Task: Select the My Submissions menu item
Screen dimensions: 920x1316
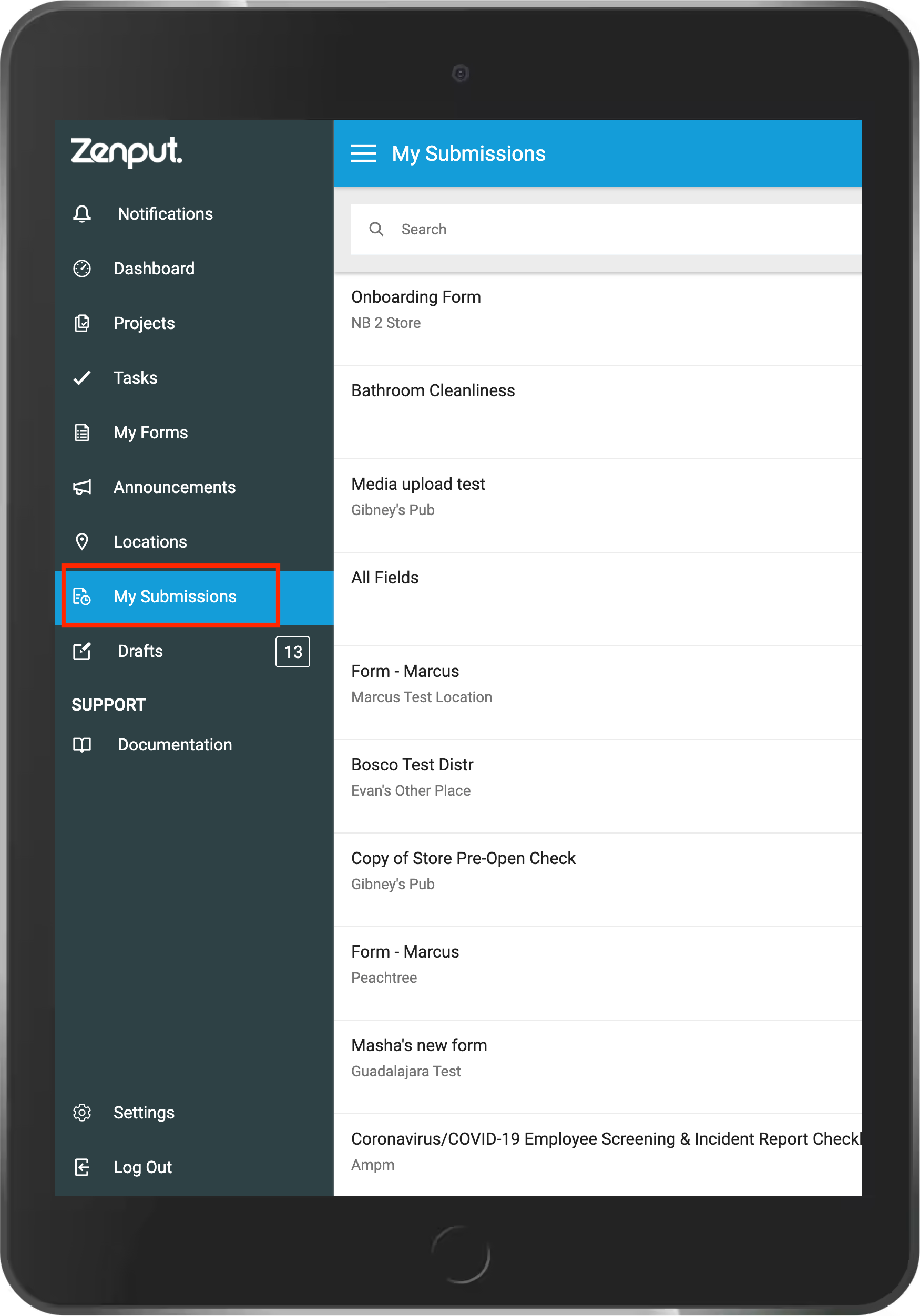Action: point(175,596)
